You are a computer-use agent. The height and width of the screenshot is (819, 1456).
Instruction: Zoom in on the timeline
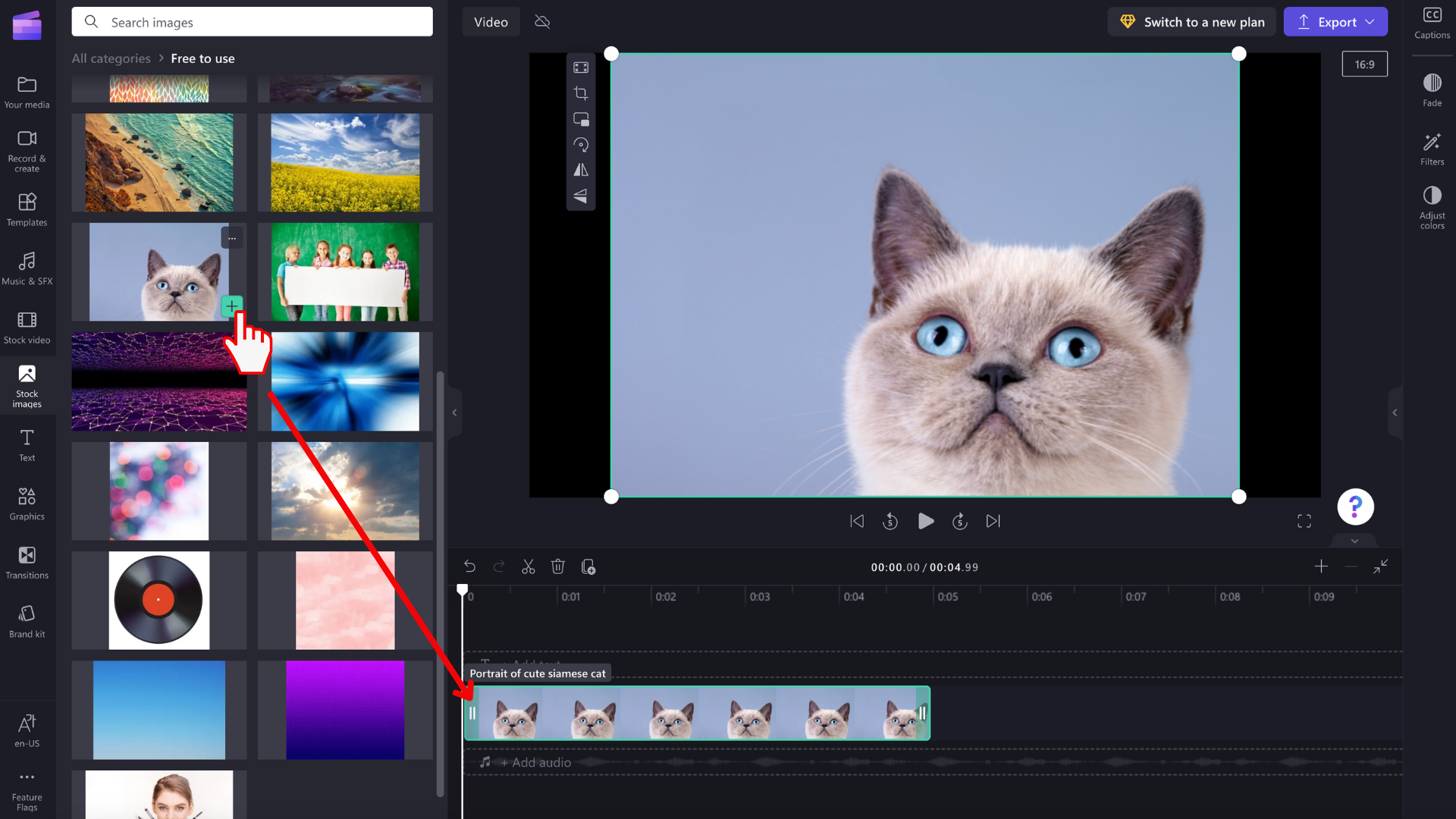point(1321,566)
